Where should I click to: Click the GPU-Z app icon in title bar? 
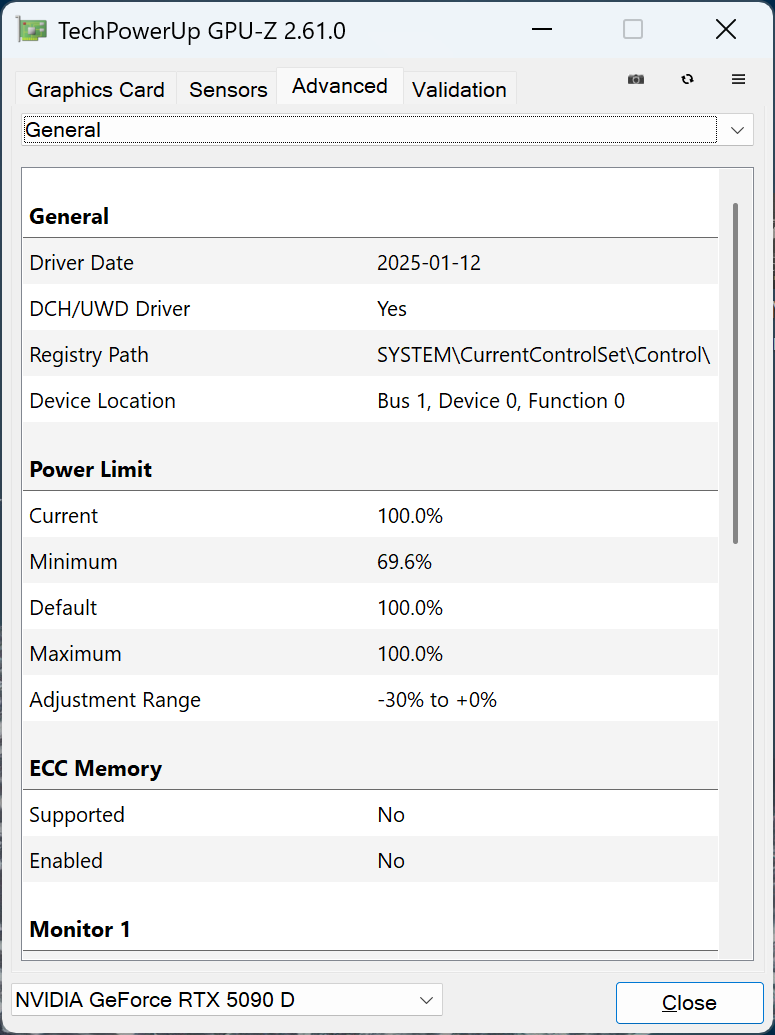coord(34,30)
